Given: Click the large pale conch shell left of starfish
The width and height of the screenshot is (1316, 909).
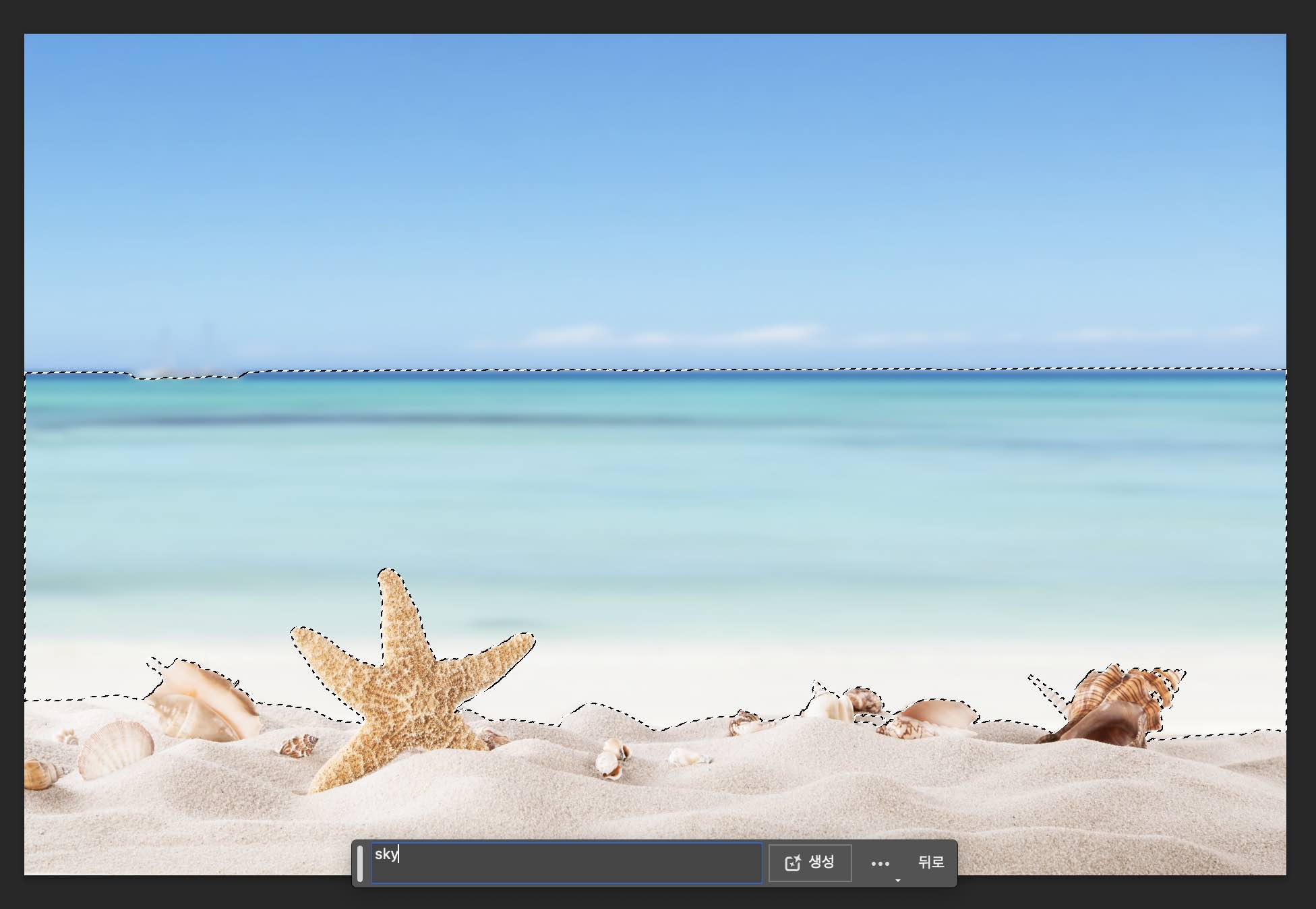Looking at the screenshot, I should coord(202,701).
